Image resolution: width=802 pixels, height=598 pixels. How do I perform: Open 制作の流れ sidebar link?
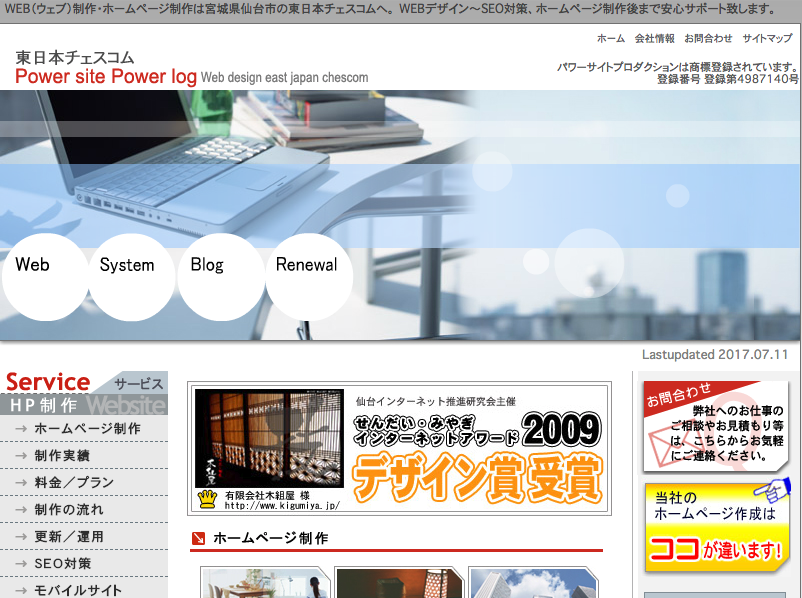(x=68, y=509)
